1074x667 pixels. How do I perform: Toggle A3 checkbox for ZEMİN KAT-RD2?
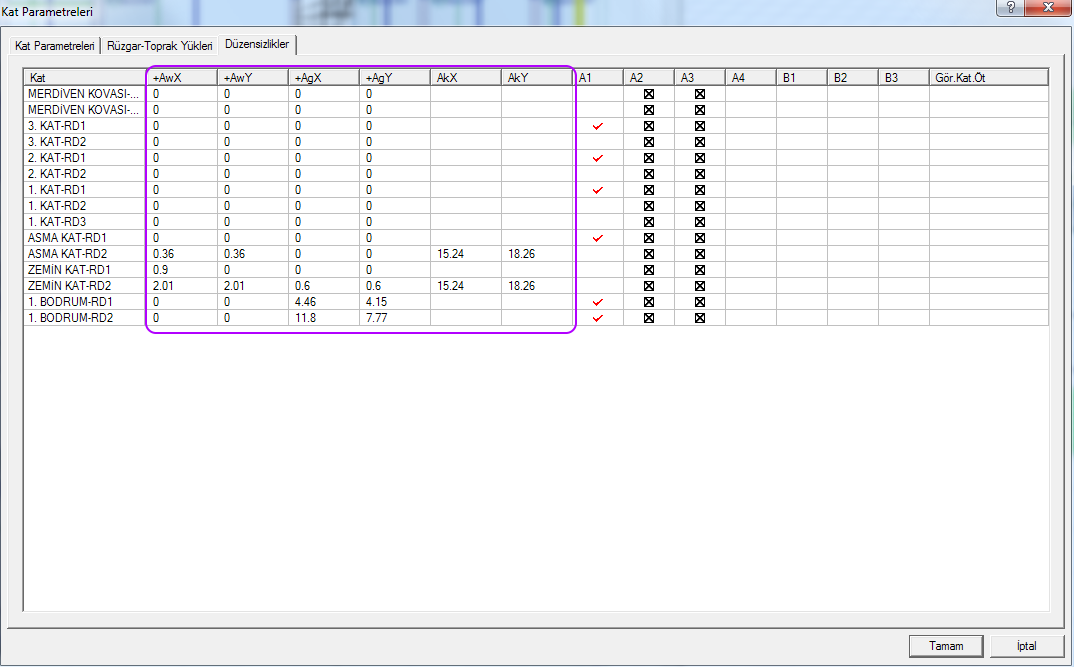click(x=700, y=286)
